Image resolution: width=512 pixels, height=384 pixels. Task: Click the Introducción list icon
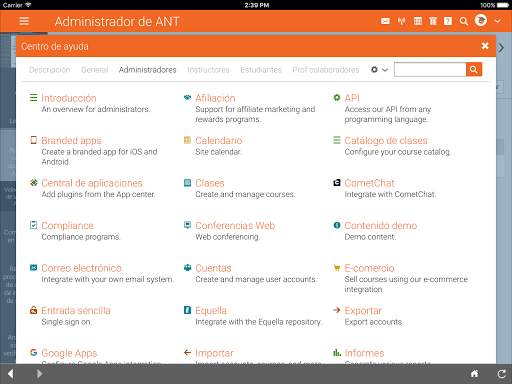(33, 98)
